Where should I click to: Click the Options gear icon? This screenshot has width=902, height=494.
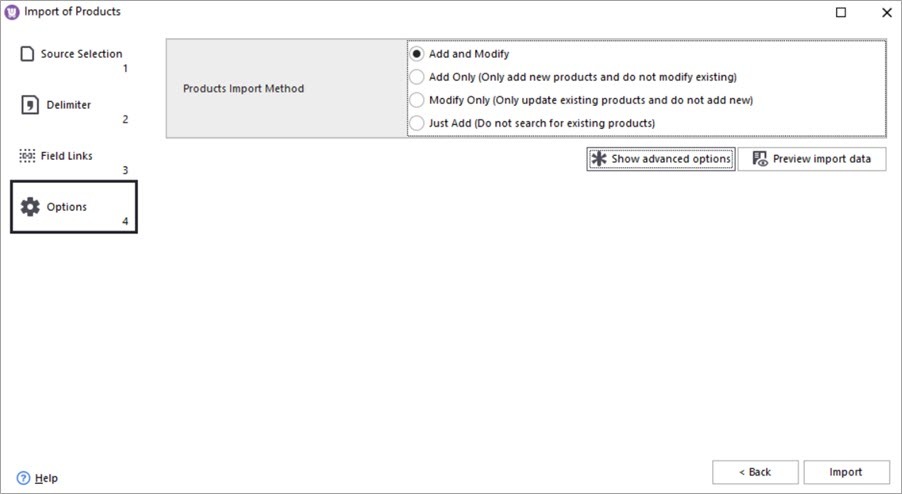pyautogui.click(x=30, y=207)
